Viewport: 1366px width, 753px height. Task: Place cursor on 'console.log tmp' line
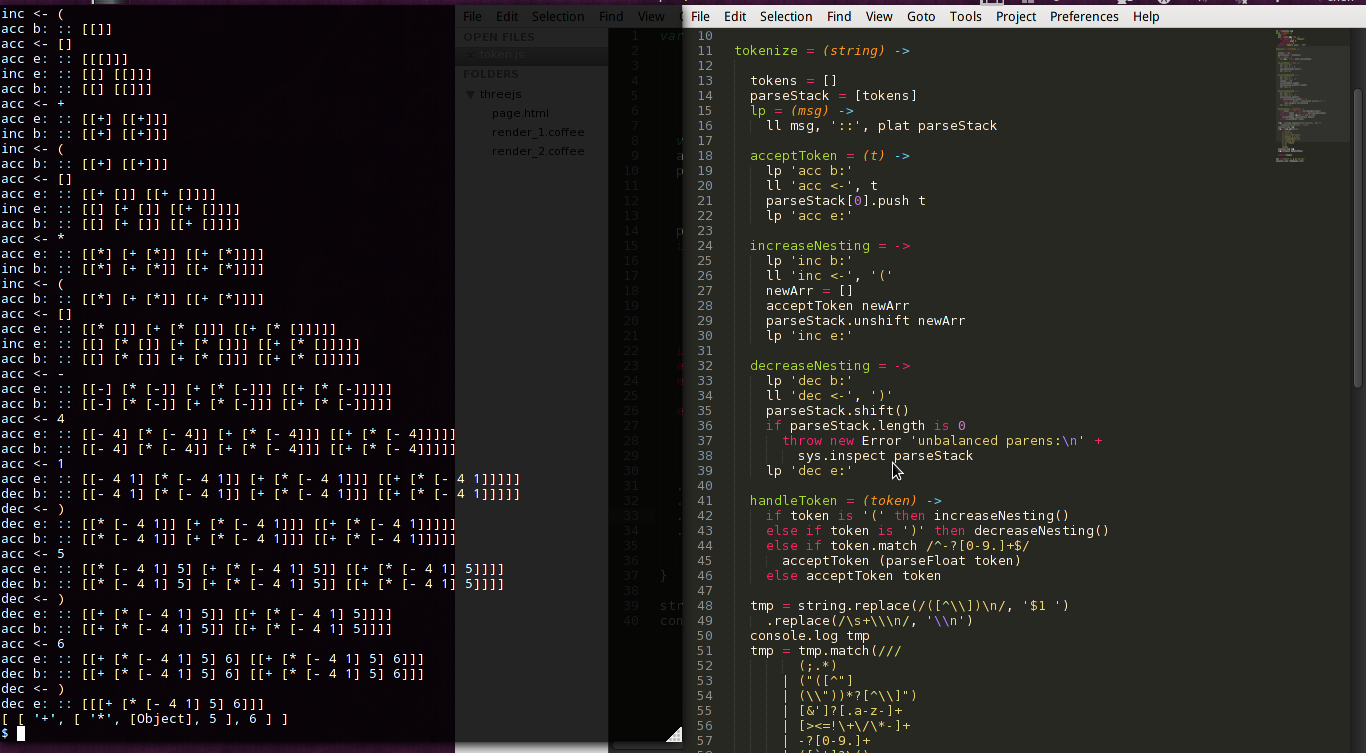[x=810, y=636]
